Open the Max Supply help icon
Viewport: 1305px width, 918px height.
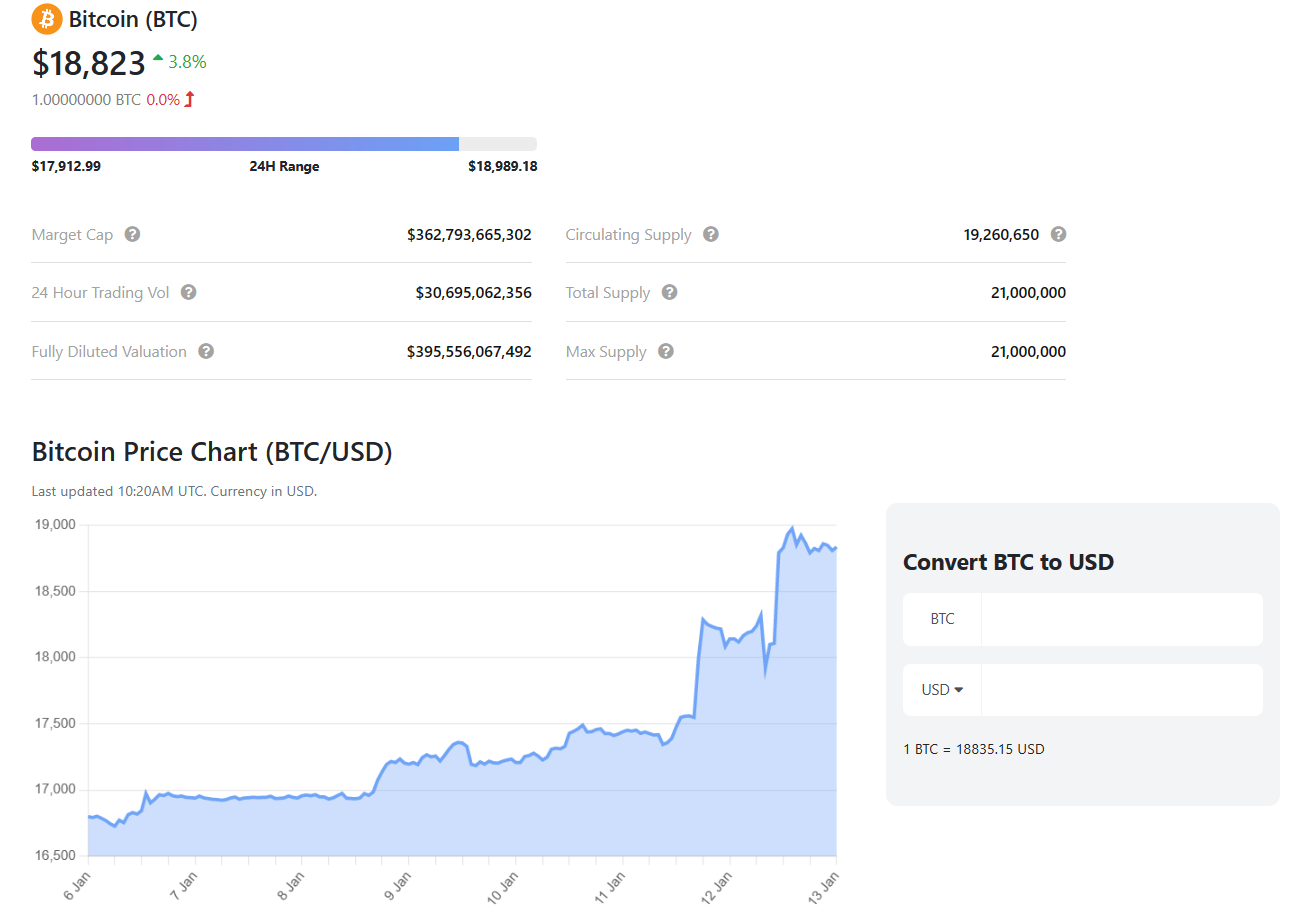(x=666, y=351)
